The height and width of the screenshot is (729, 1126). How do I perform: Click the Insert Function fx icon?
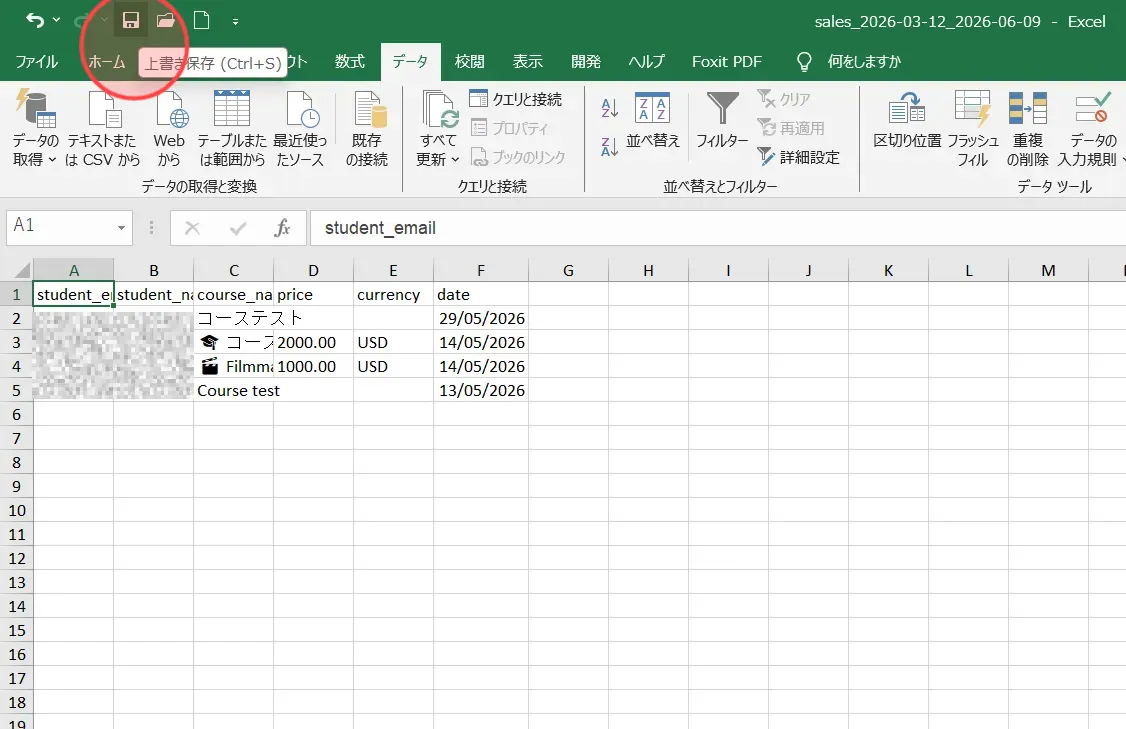click(282, 228)
